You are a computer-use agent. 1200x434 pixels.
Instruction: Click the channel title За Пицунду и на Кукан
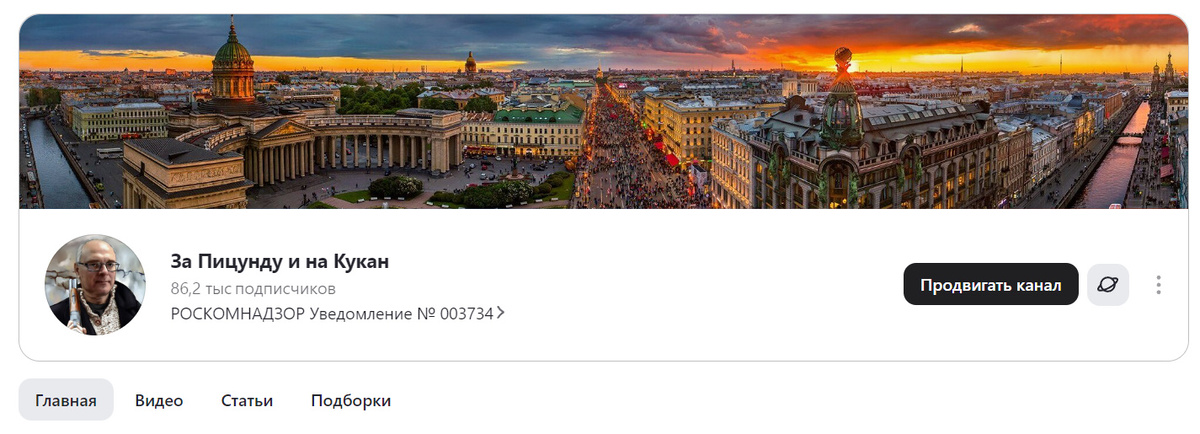pyautogui.click(x=280, y=262)
